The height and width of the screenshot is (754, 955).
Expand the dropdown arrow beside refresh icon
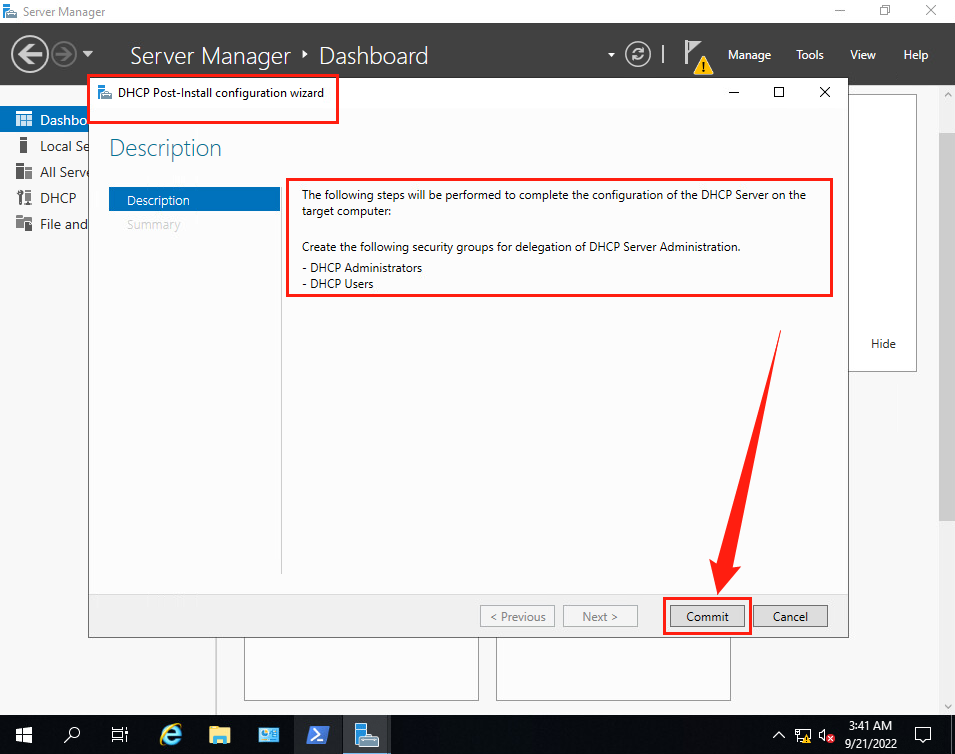(611, 55)
